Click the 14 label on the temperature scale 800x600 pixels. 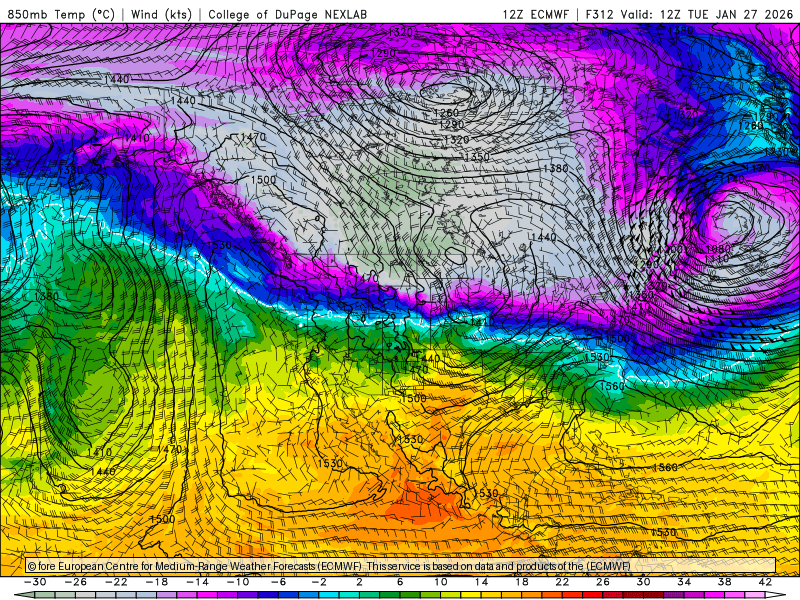[481, 582]
